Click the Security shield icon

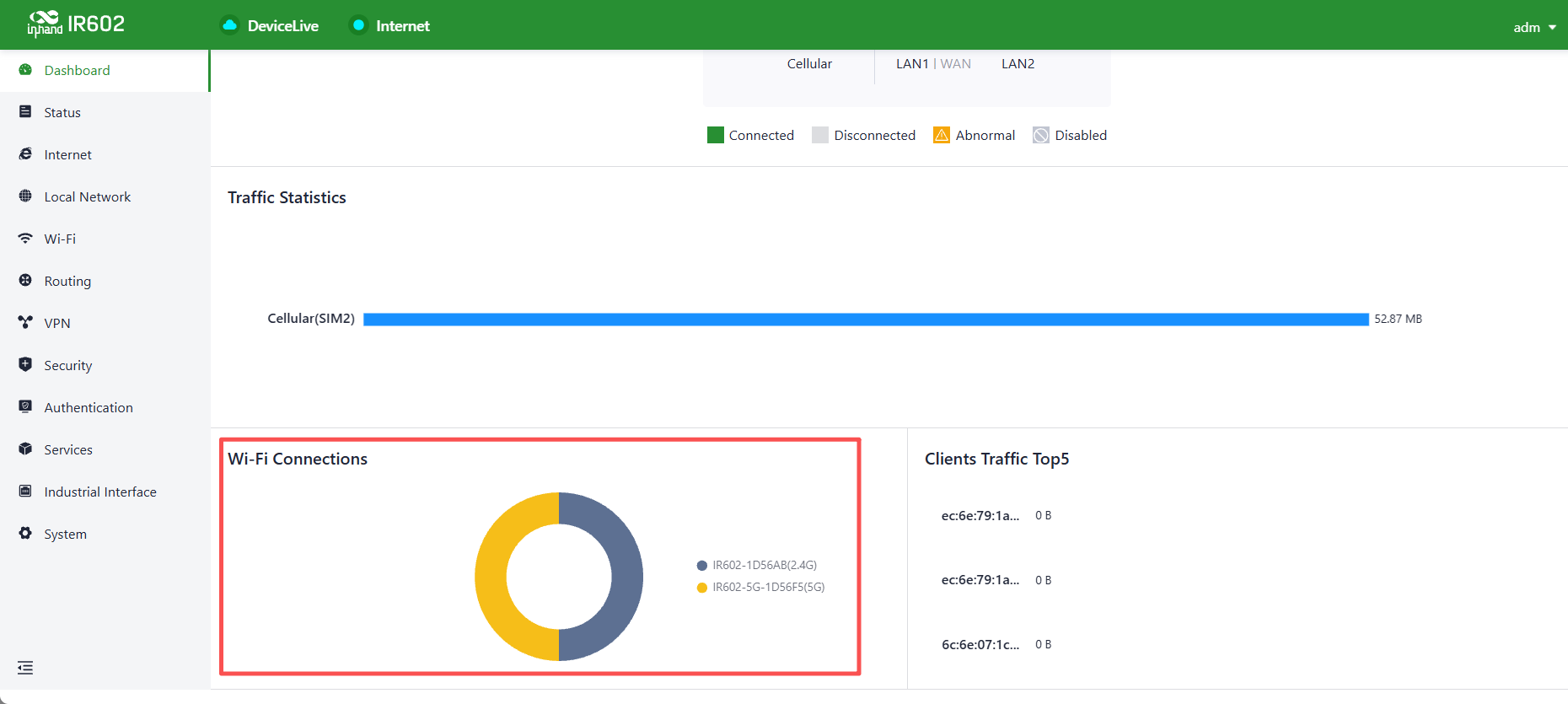[25, 364]
